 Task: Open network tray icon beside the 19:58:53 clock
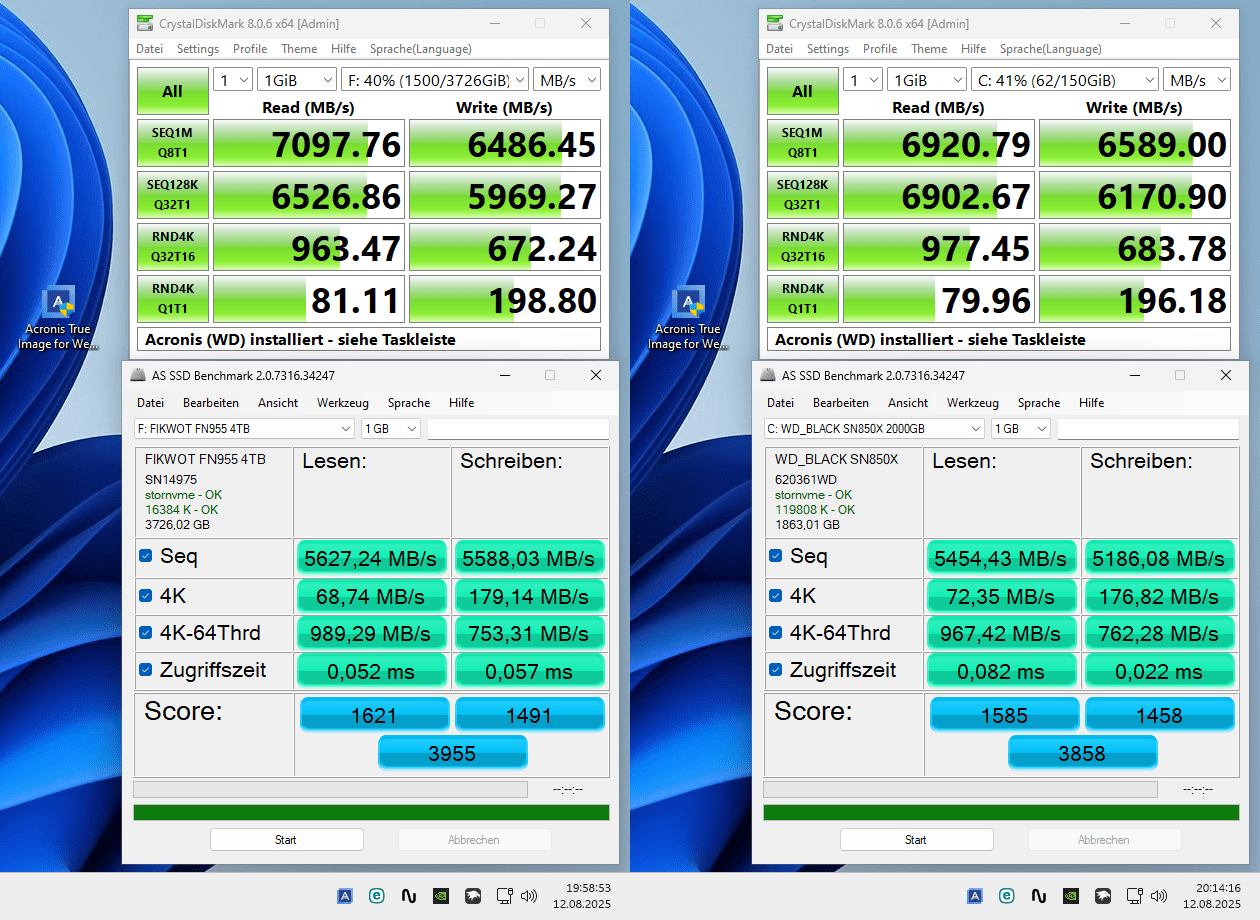(504, 896)
